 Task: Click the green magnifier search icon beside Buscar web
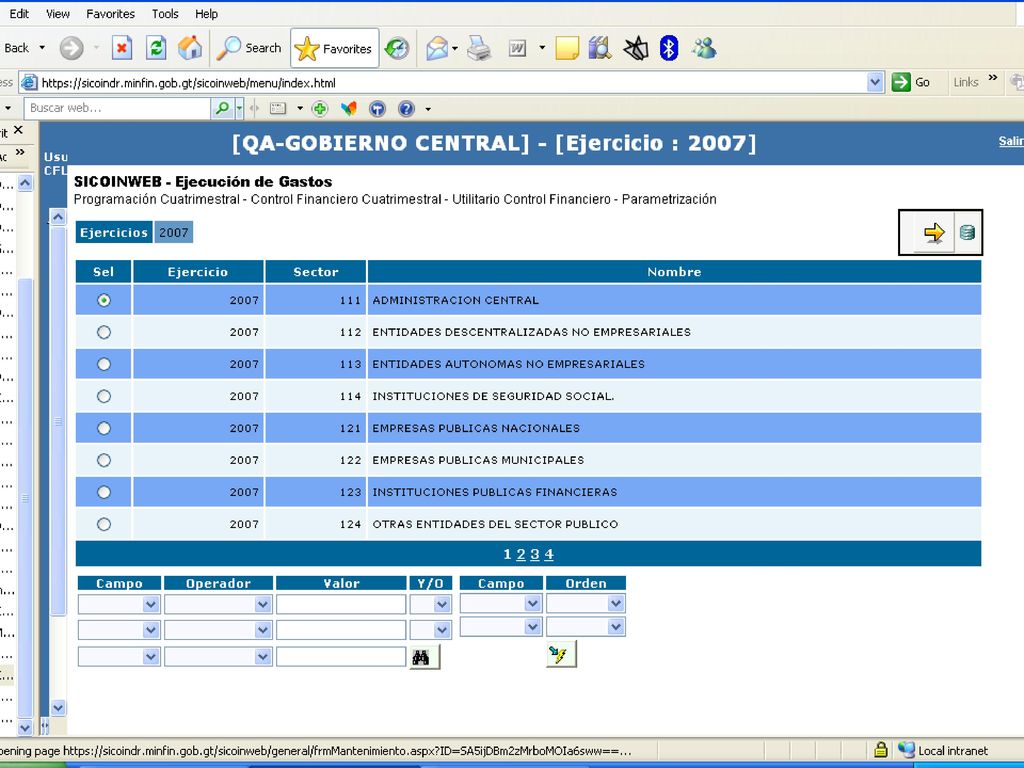coord(222,108)
